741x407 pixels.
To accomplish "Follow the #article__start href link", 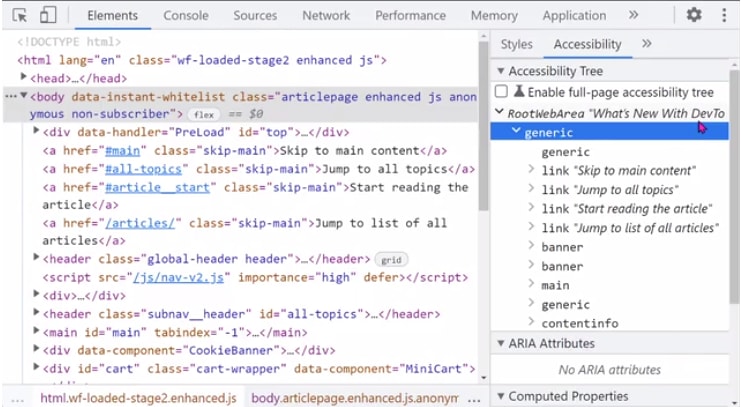I will point(157,188).
